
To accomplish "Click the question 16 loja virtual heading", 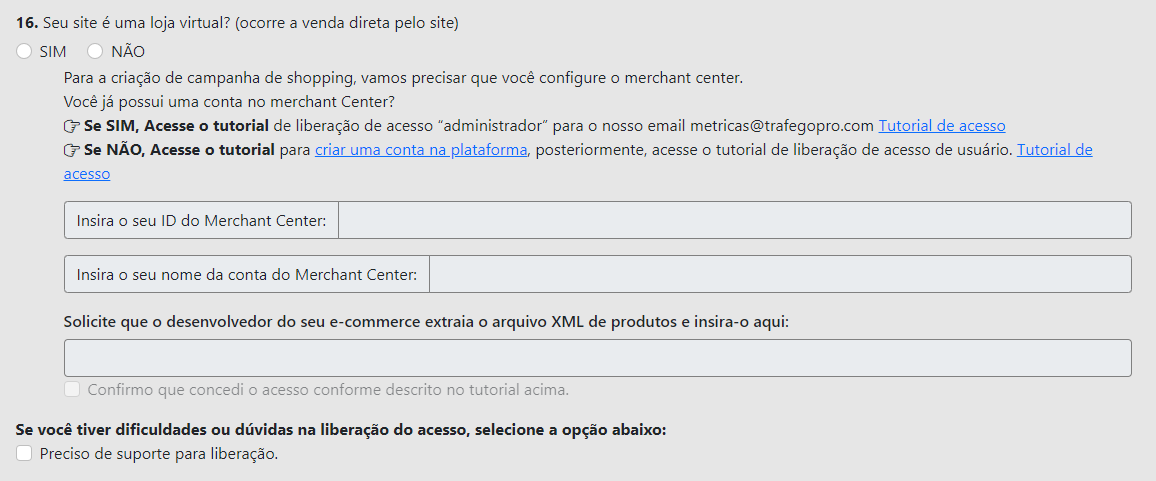I will (237, 23).
